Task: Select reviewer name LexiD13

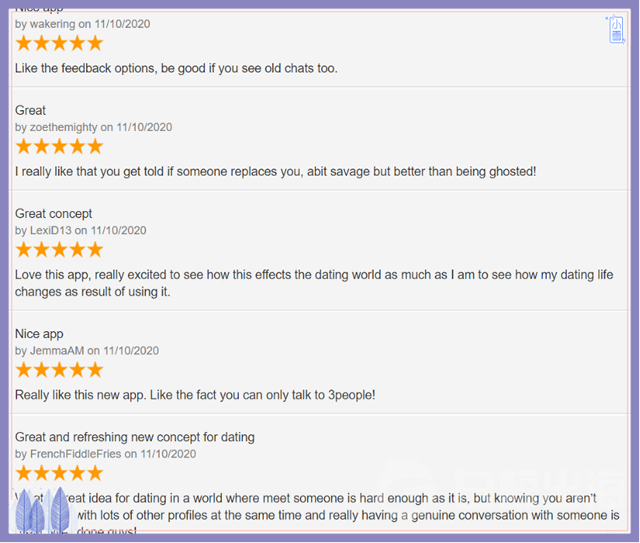Action: pos(51,230)
